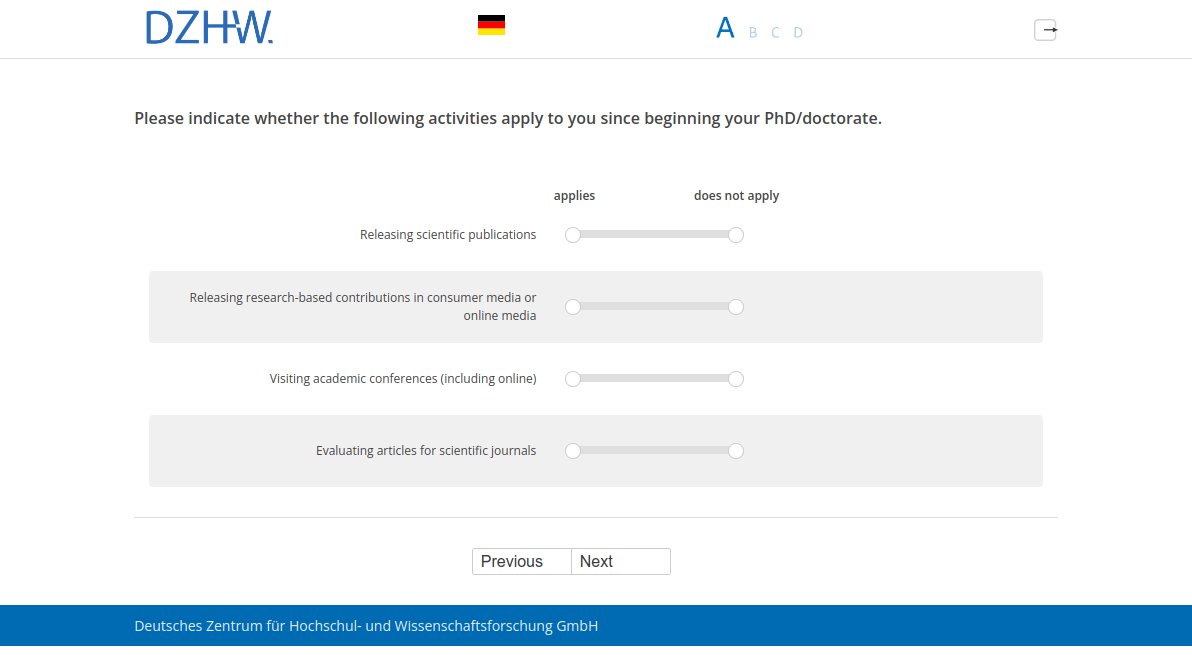The height and width of the screenshot is (655, 1192).
Task: Select 'applies' for Releasing scientific publications
Action: click(573, 235)
